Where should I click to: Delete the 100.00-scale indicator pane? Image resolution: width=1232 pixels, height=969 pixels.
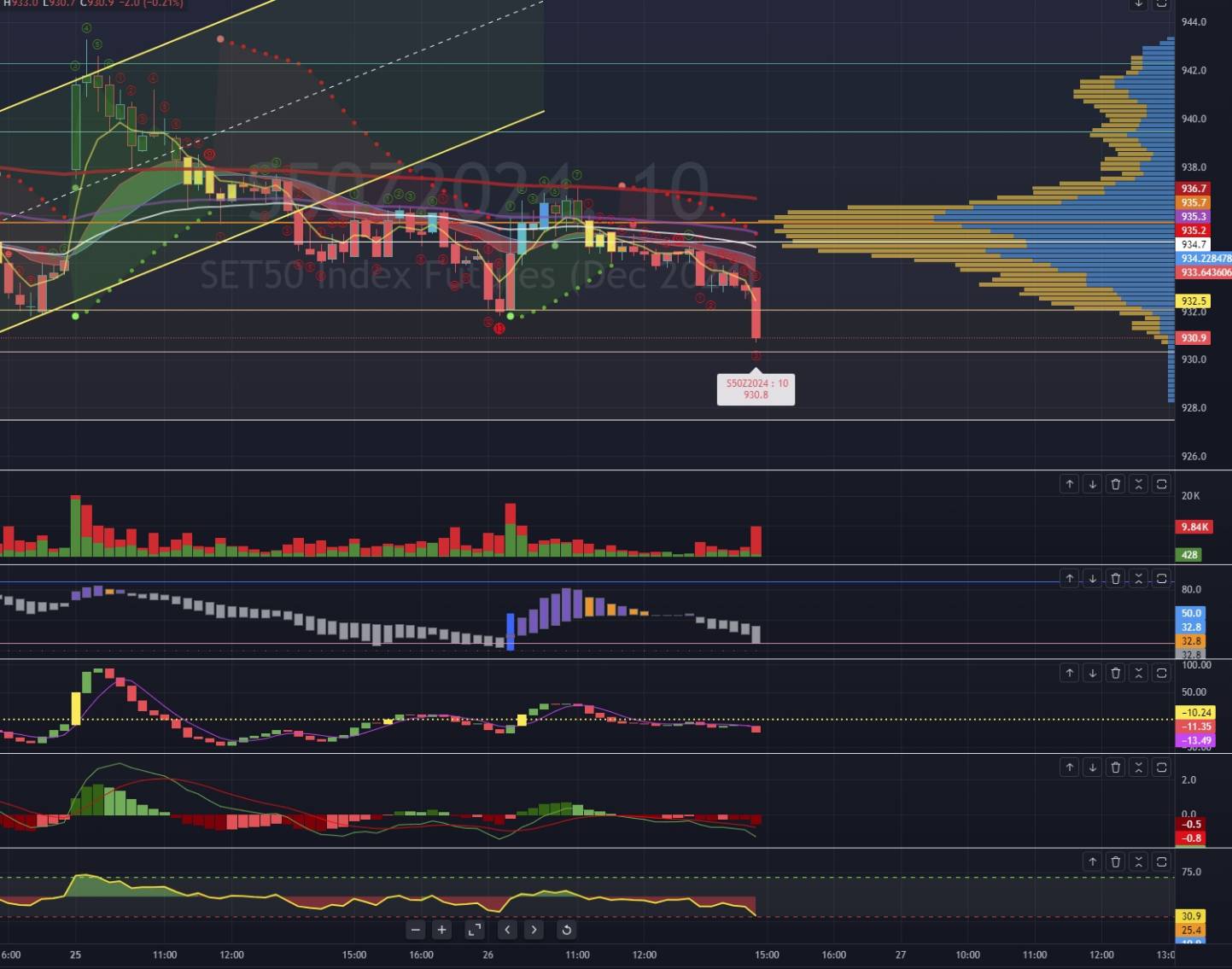[1116, 674]
